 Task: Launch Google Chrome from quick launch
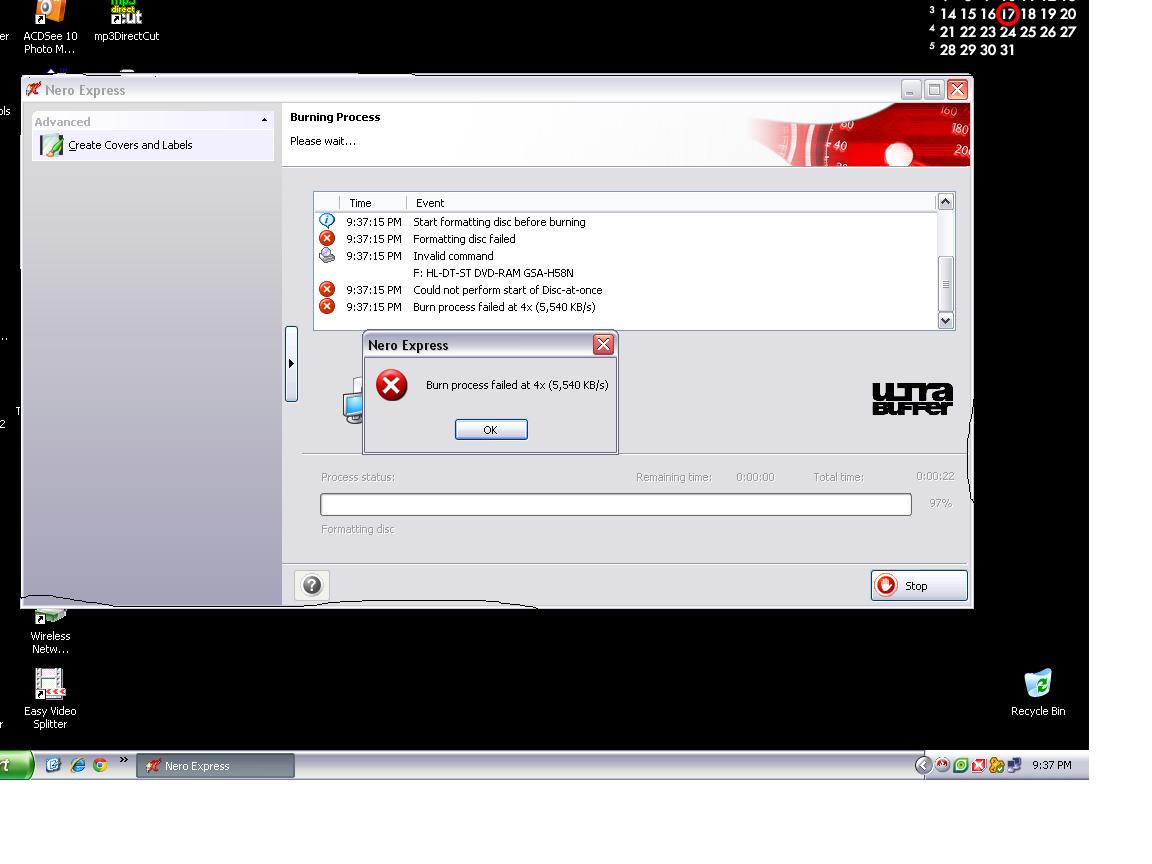pos(100,766)
